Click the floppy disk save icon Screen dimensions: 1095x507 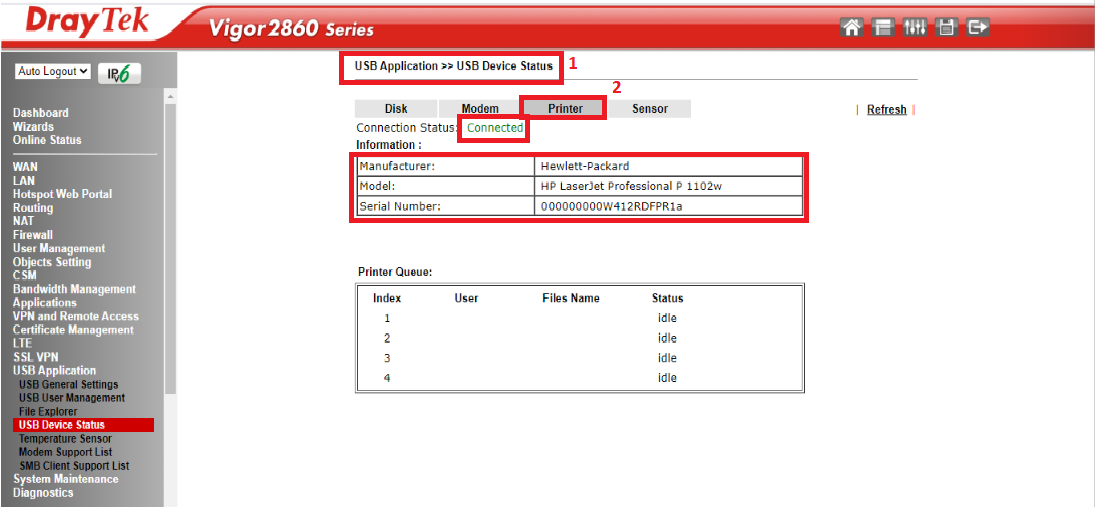pyautogui.click(x=946, y=28)
